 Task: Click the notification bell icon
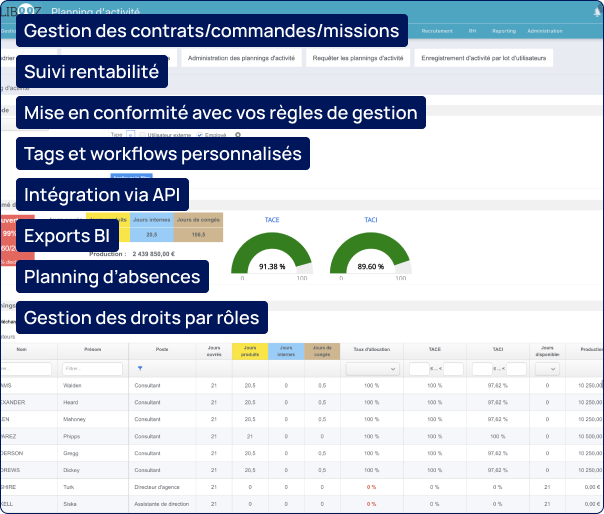(597, 10)
